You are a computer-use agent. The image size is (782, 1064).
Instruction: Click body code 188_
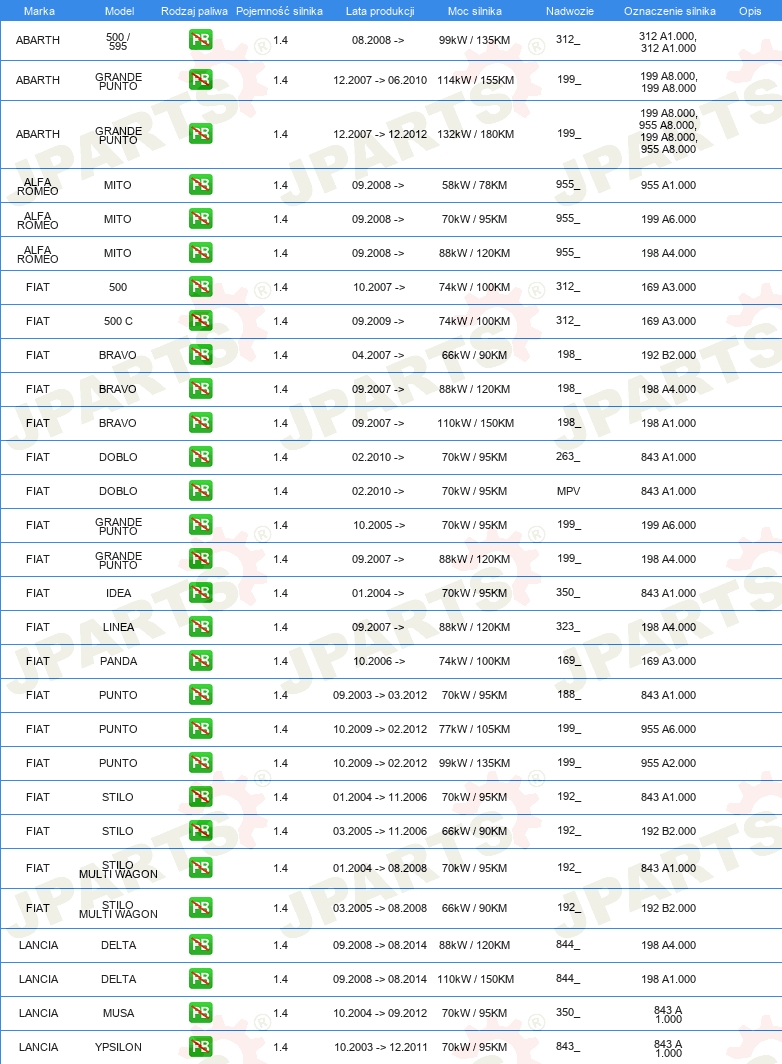pyautogui.click(x=569, y=694)
